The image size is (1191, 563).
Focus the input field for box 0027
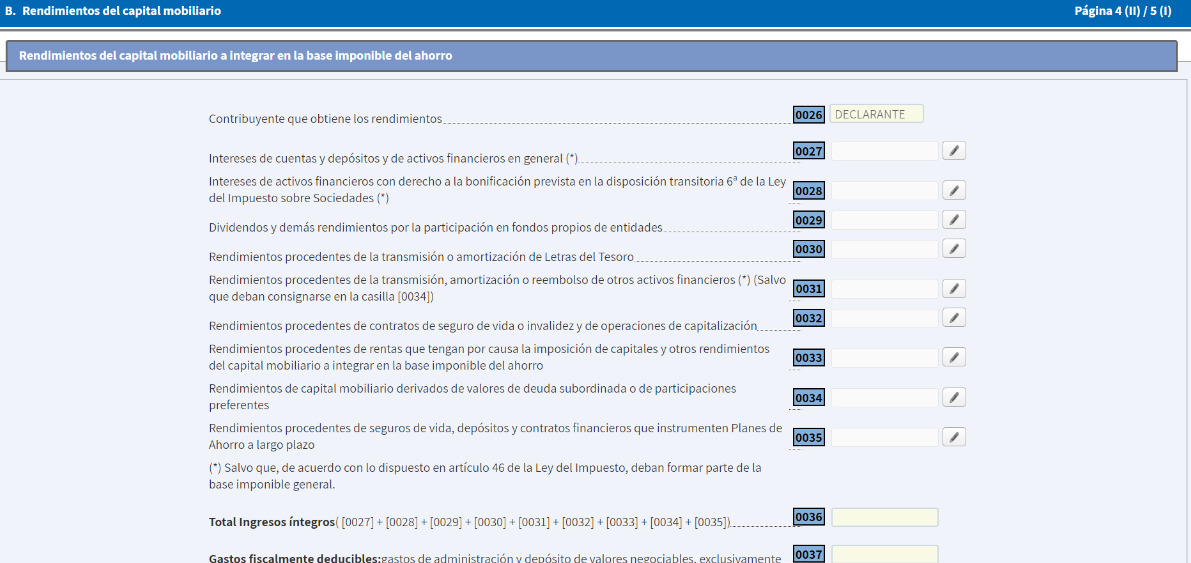[x=884, y=151]
